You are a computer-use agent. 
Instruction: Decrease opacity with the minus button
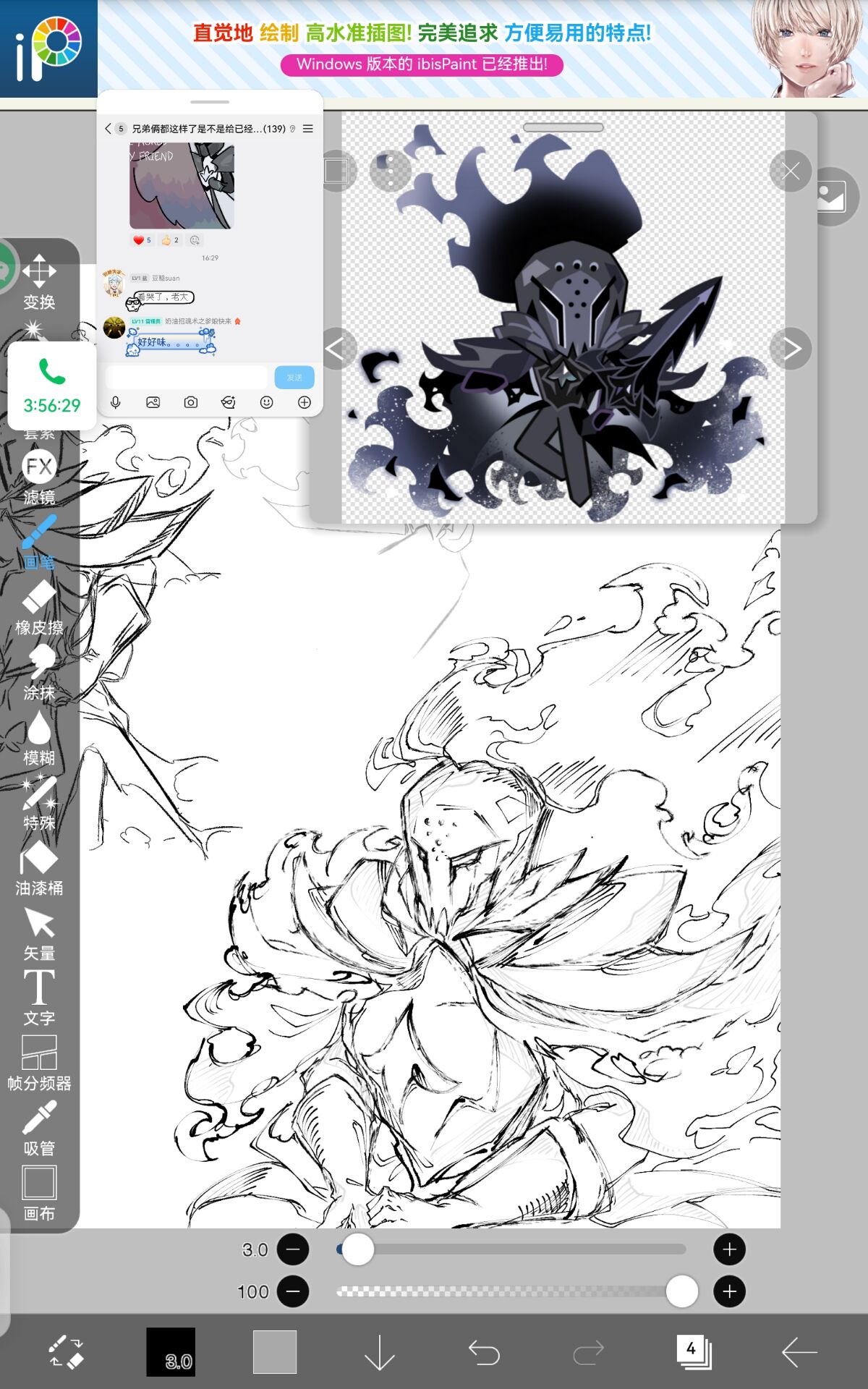point(293,1291)
